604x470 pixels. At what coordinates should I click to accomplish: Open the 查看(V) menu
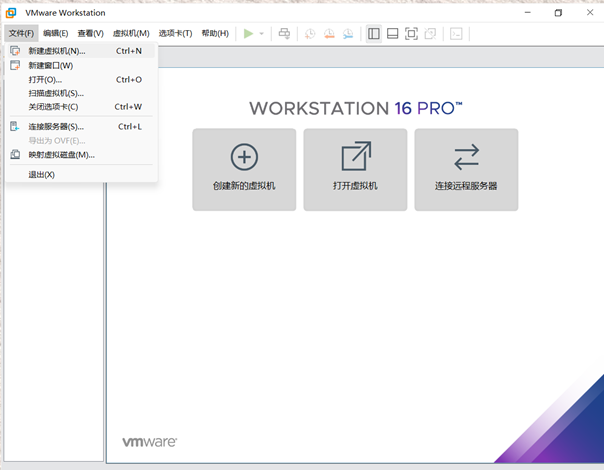[x=91, y=34]
